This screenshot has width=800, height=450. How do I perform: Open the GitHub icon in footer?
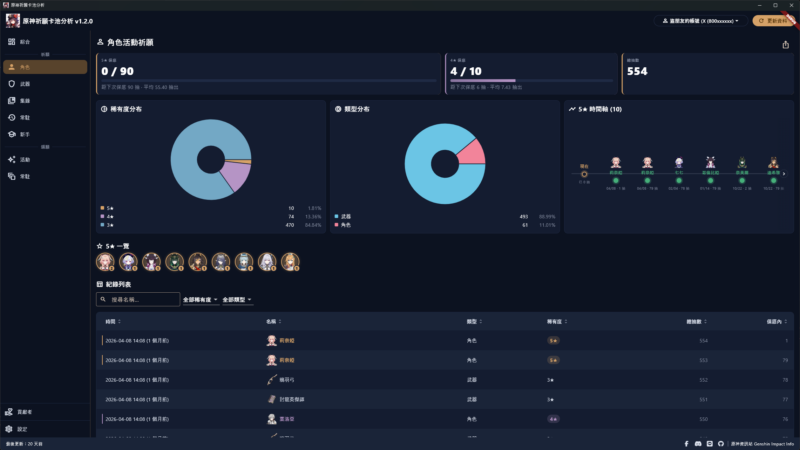tap(721, 444)
